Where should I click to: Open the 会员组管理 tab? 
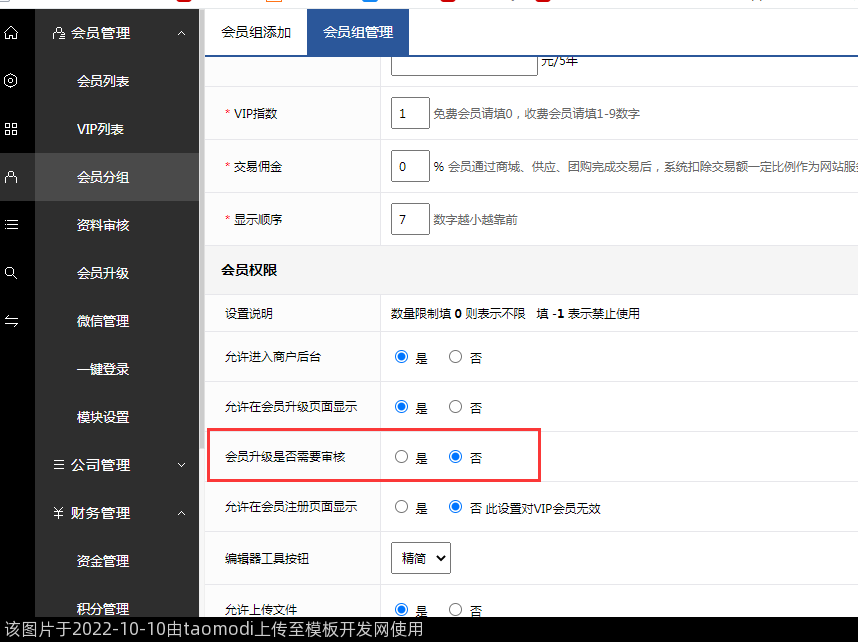(357, 32)
